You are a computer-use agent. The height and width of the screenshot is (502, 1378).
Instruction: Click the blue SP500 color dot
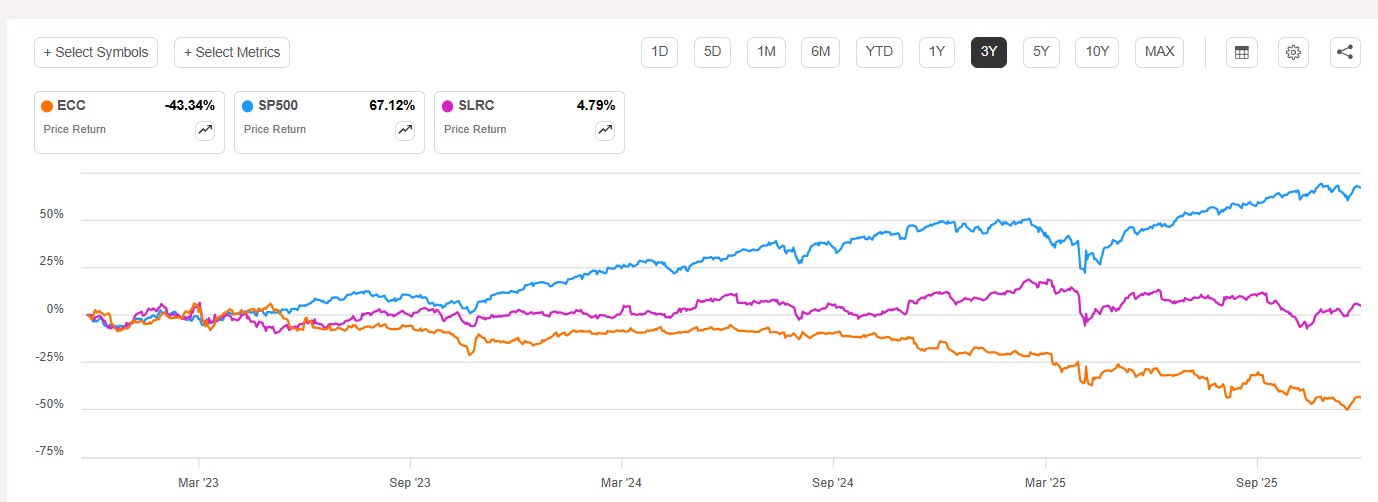click(x=248, y=105)
